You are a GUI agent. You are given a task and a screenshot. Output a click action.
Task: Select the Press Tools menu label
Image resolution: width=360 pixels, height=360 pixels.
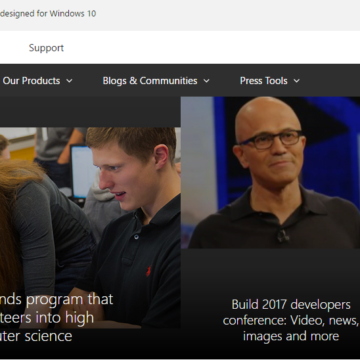(264, 81)
